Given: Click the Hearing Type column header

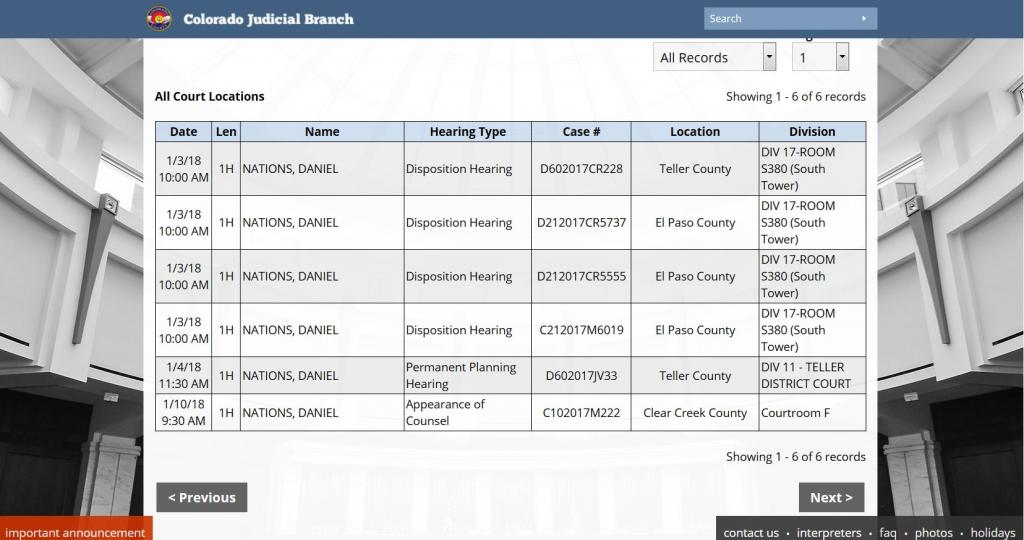Looking at the screenshot, I should [x=467, y=131].
